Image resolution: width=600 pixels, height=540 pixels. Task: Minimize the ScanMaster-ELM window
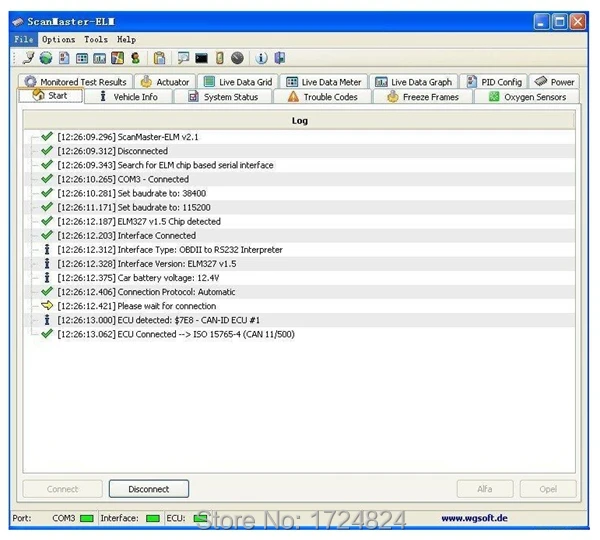coord(541,22)
